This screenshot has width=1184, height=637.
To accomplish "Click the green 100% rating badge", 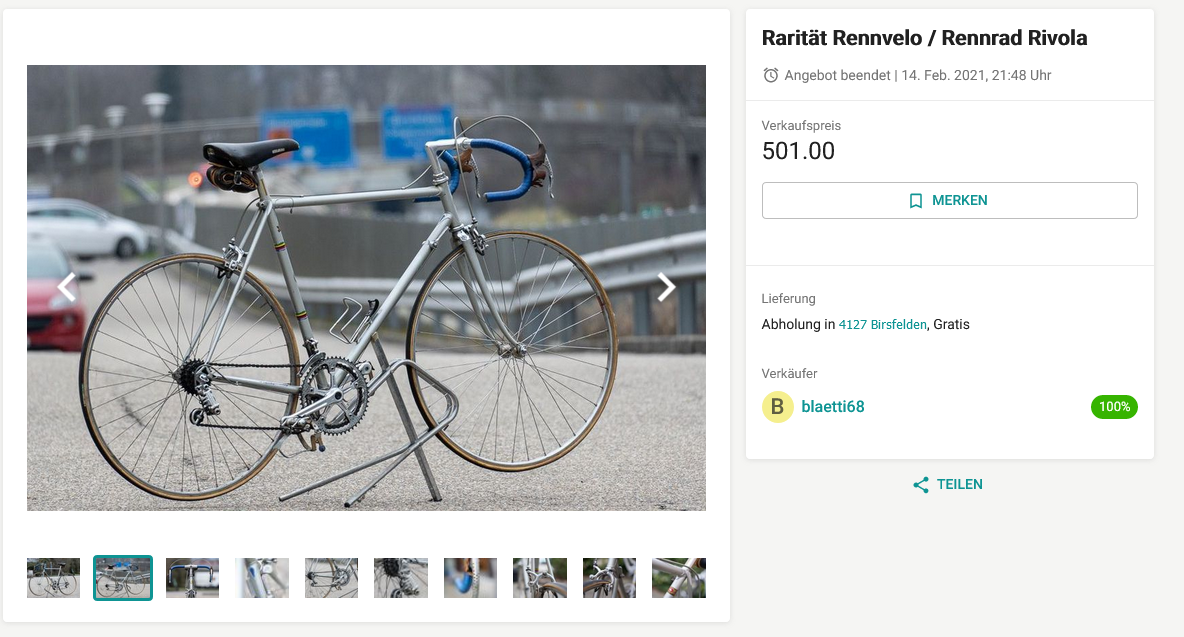I will coord(1114,407).
